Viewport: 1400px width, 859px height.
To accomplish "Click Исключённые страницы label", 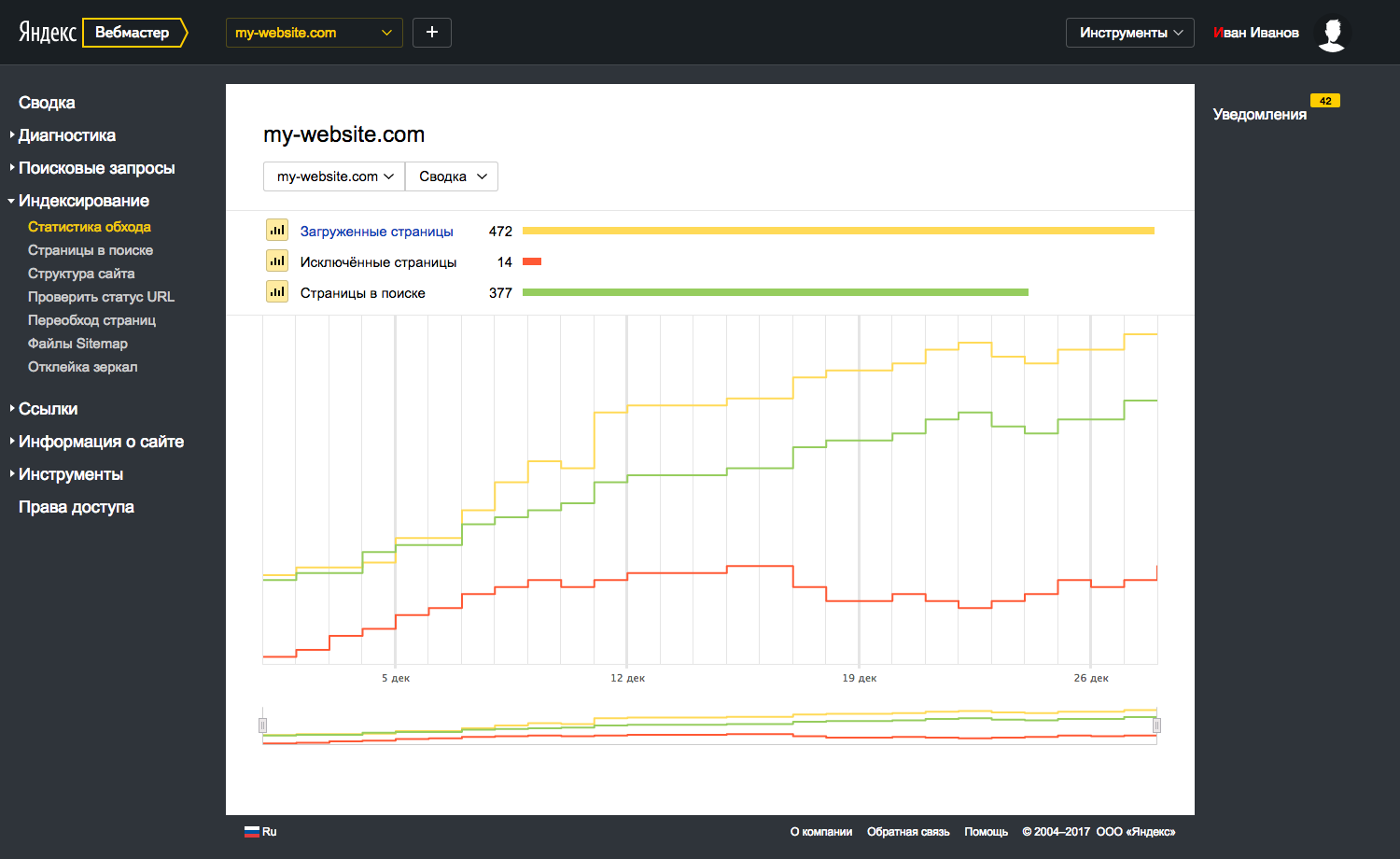I will pos(378,262).
